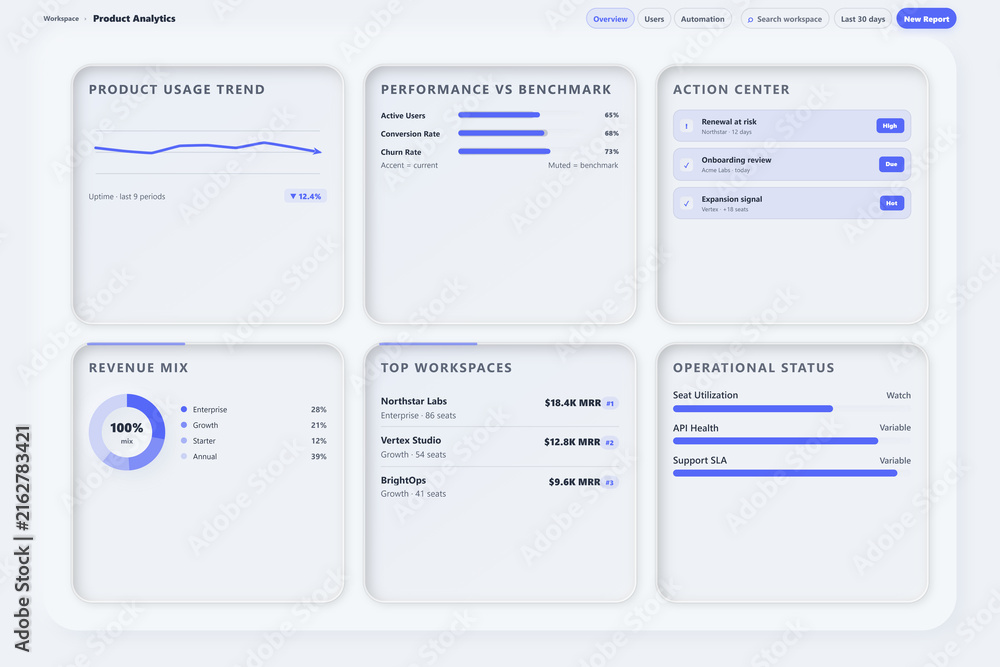Toggle the Expansion signal checkmark

[x=686, y=203]
